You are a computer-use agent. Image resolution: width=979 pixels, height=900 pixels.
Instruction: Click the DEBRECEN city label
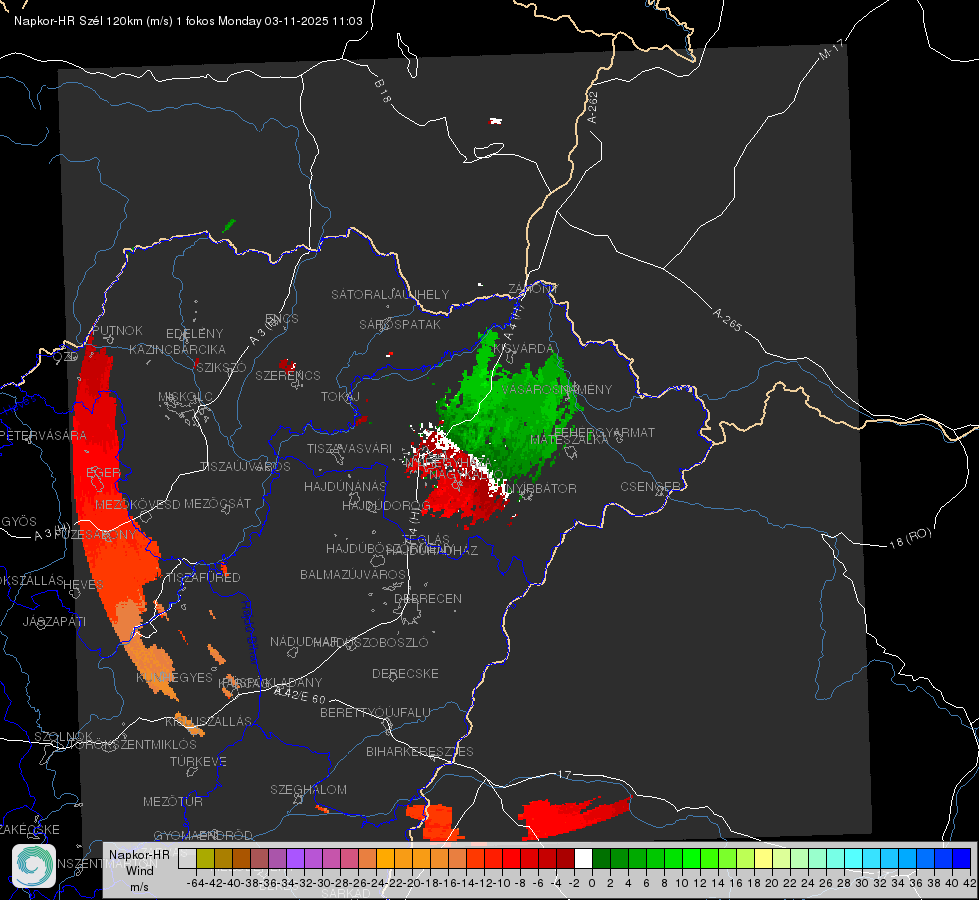click(428, 598)
